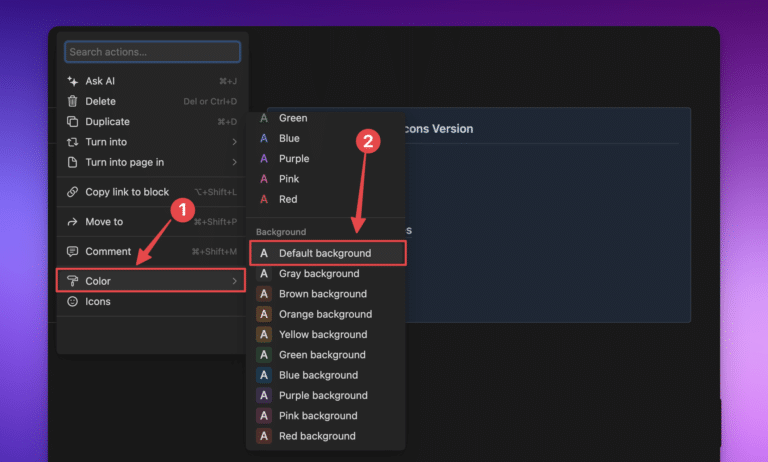768x462 pixels.
Task: Click the Delete trash icon
Action: point(72,101)
